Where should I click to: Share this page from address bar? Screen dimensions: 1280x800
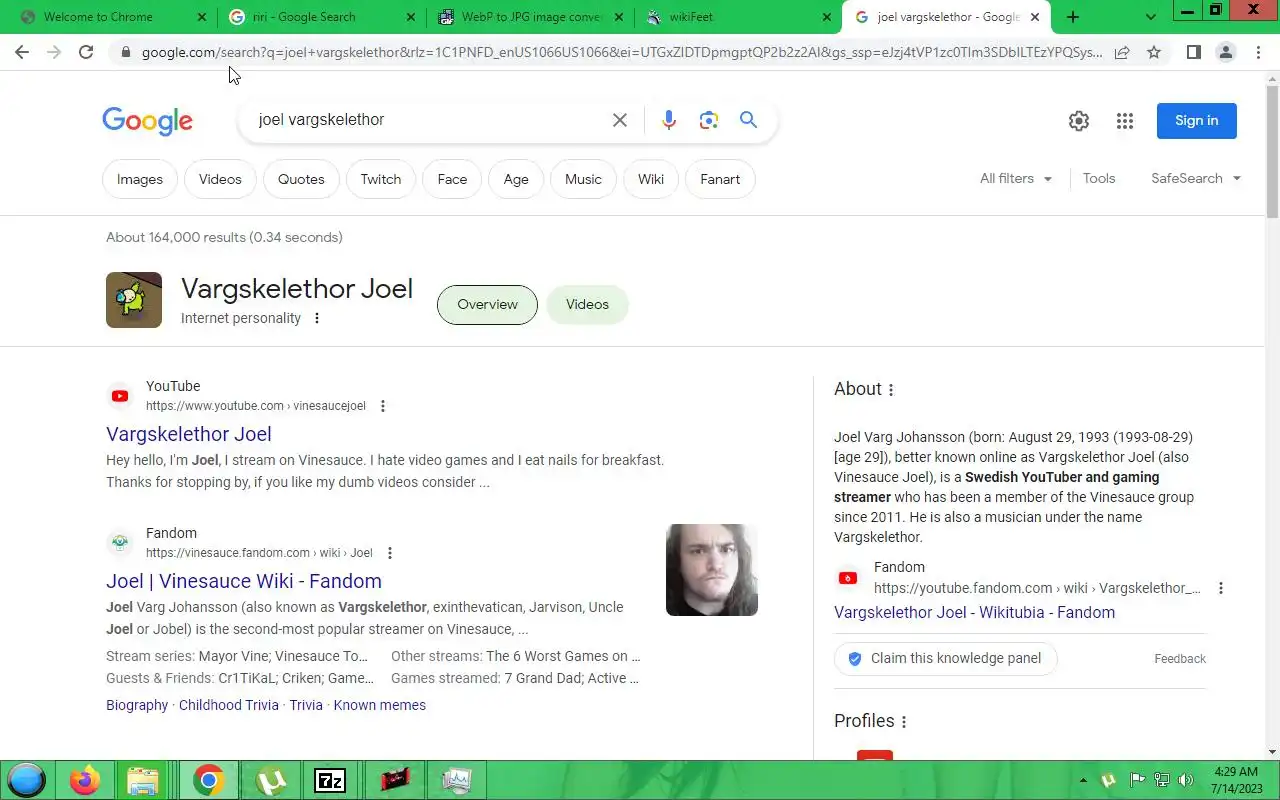(1122, 52)
